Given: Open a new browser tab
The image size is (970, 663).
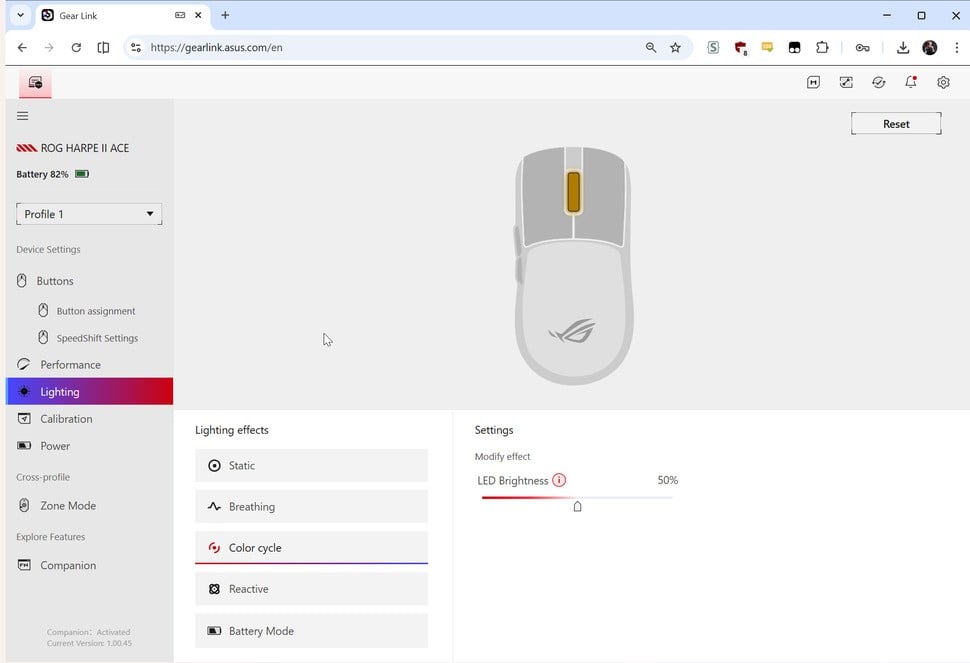Looking at the screenshot, I should point(225,15).
